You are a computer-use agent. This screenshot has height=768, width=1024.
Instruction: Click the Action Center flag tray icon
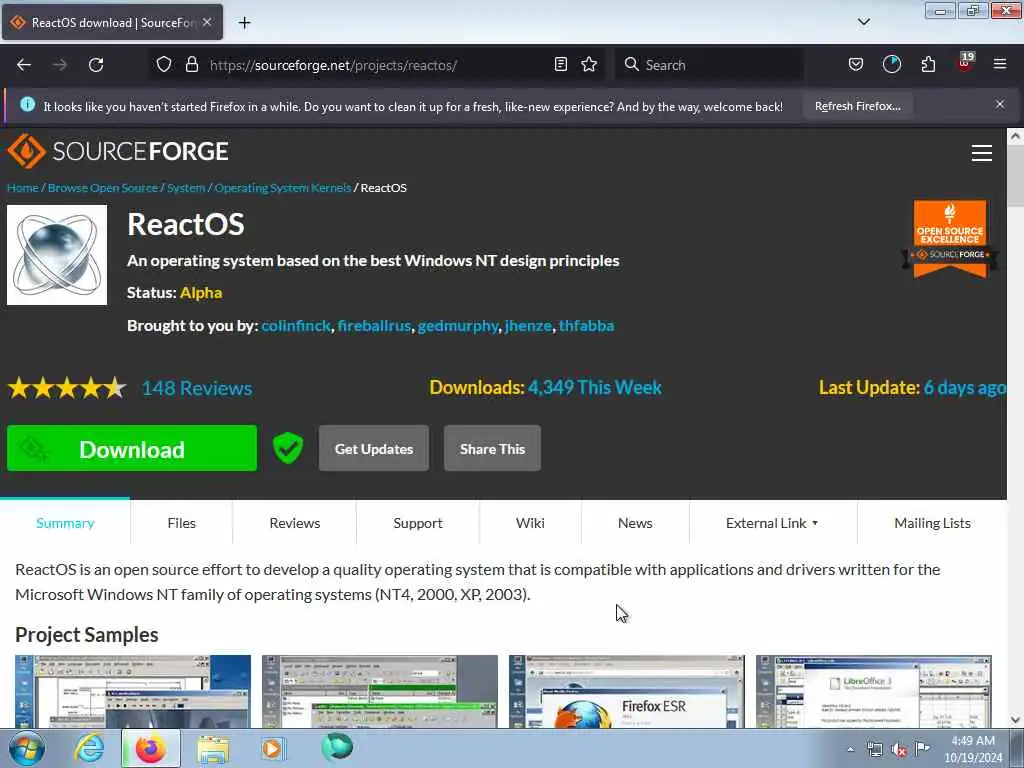click(x=922, y=748)
